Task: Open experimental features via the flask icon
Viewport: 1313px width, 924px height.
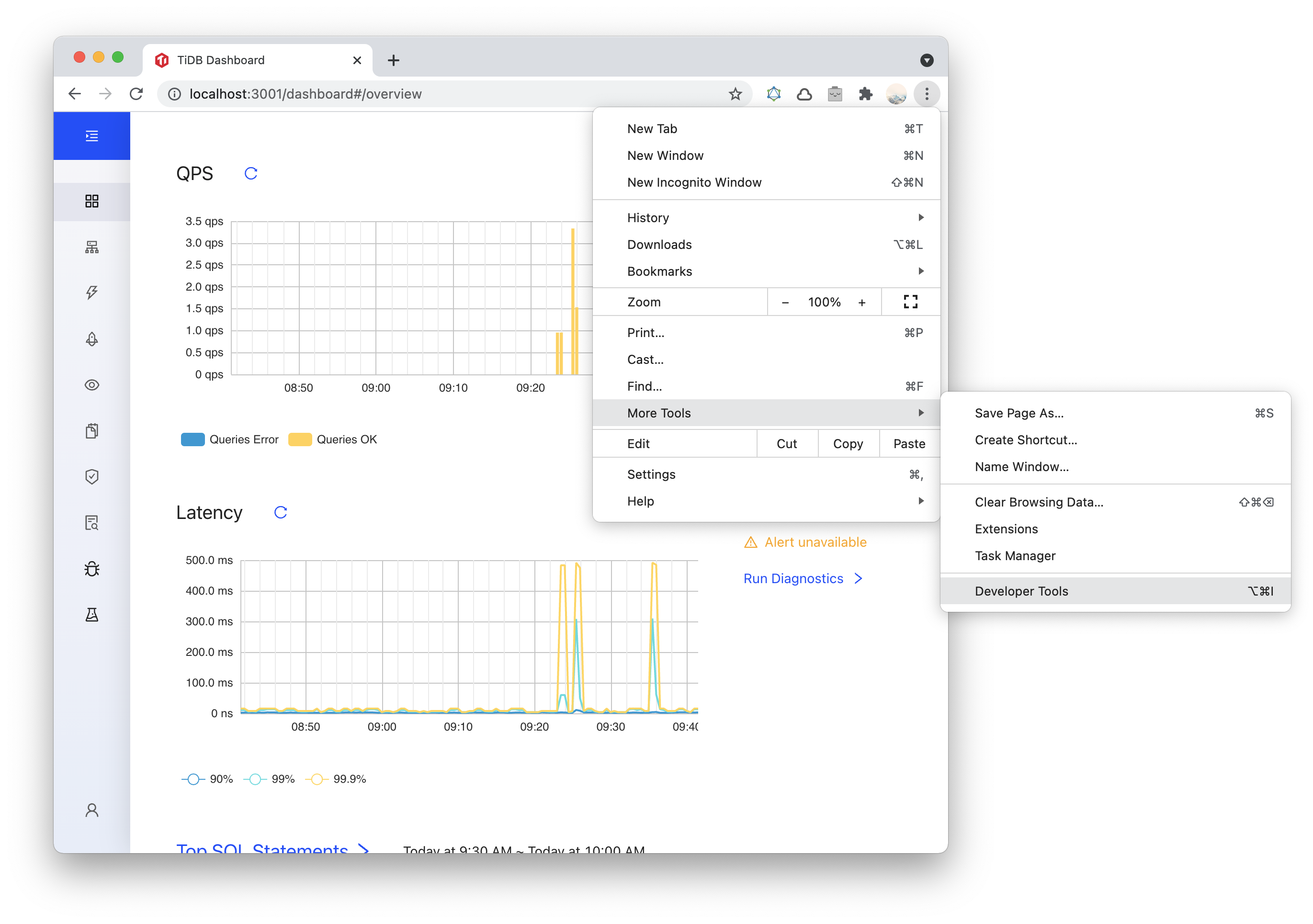Action: pyautogui.click(x=92, y=614)
